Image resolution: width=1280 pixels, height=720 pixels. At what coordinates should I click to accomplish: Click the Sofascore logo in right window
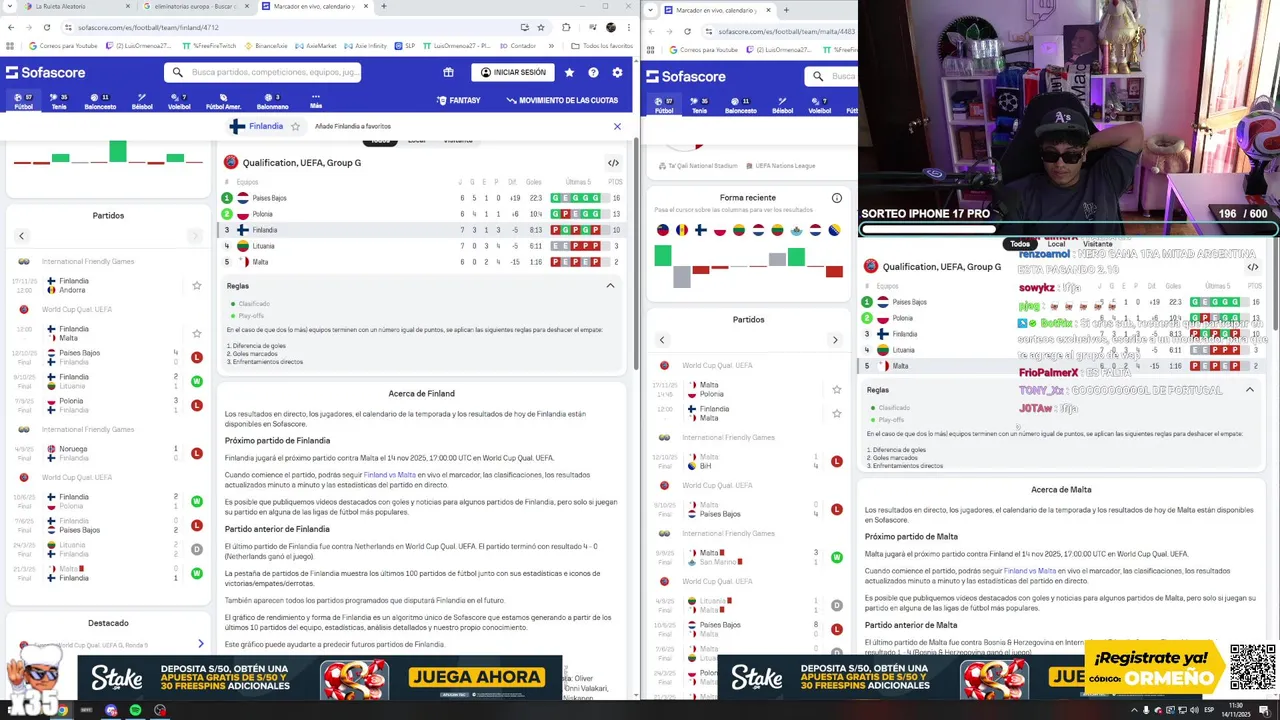[685, 76]
